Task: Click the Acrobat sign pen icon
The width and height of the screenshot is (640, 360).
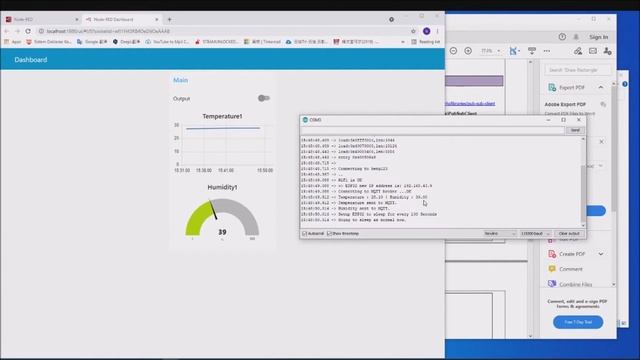Action: (578, 51)
